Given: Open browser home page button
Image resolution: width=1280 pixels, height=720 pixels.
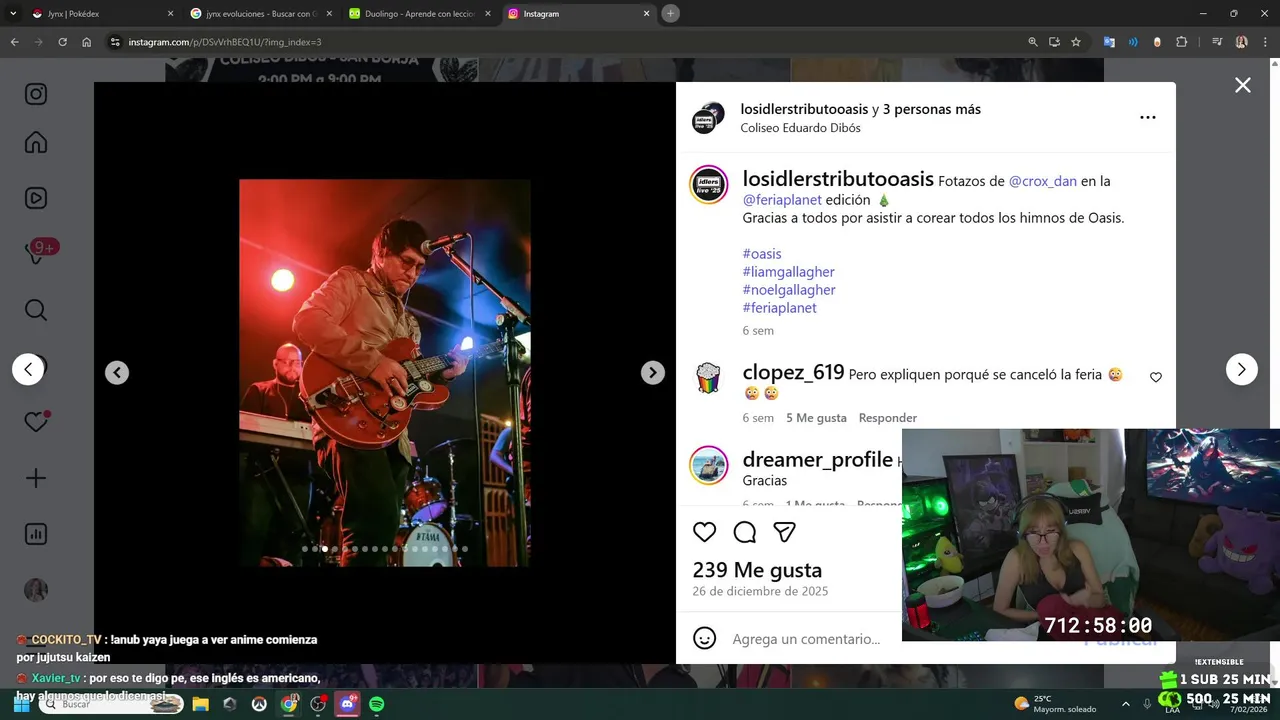Looking at the screenshot, I should pos(87,42).
